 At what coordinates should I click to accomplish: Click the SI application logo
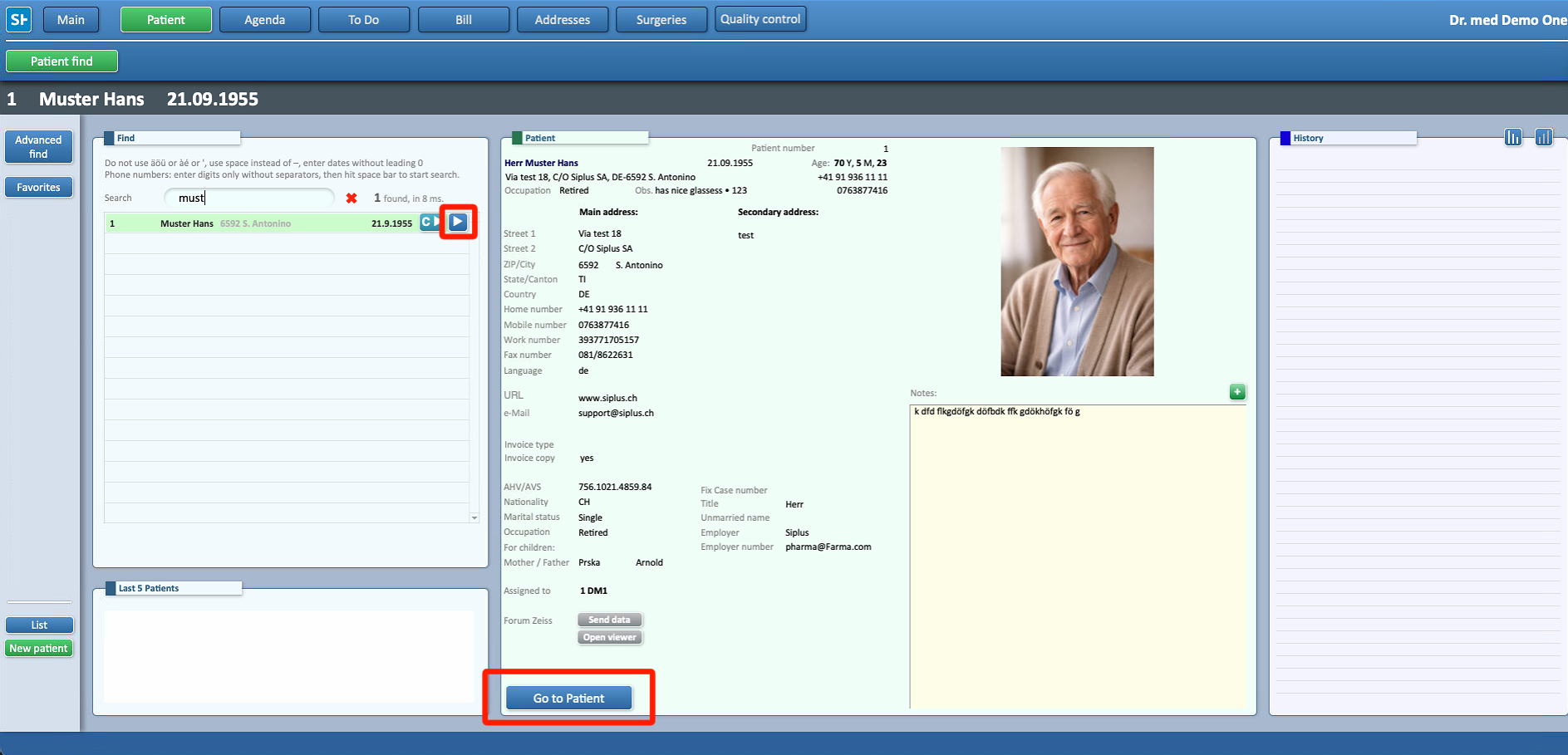coord(18,19)
